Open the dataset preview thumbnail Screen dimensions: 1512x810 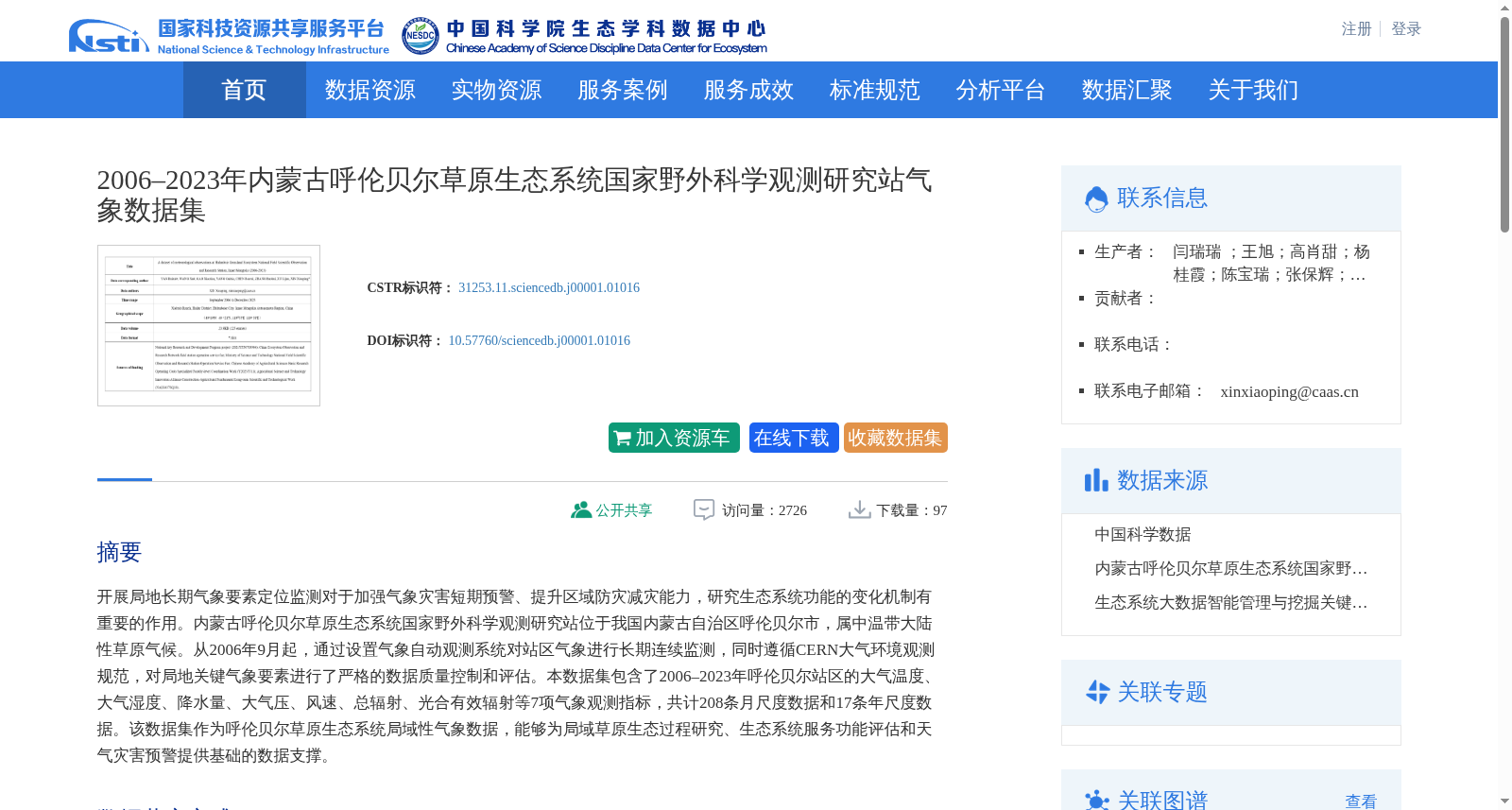(x=209, y=325)
